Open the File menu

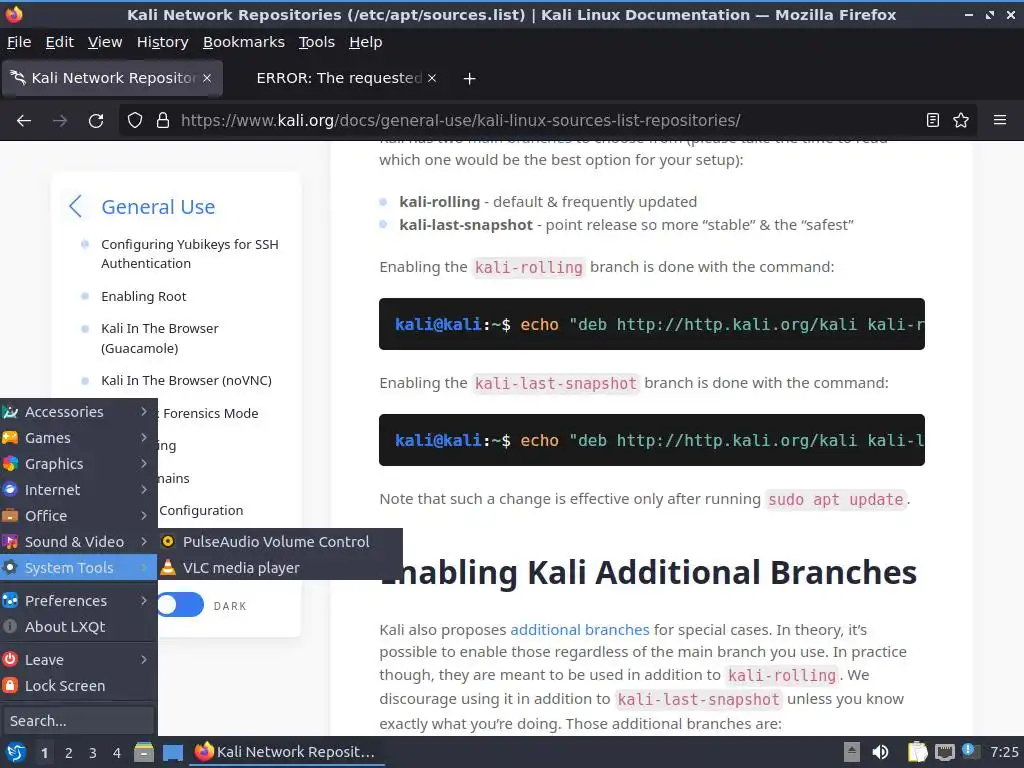19,42
